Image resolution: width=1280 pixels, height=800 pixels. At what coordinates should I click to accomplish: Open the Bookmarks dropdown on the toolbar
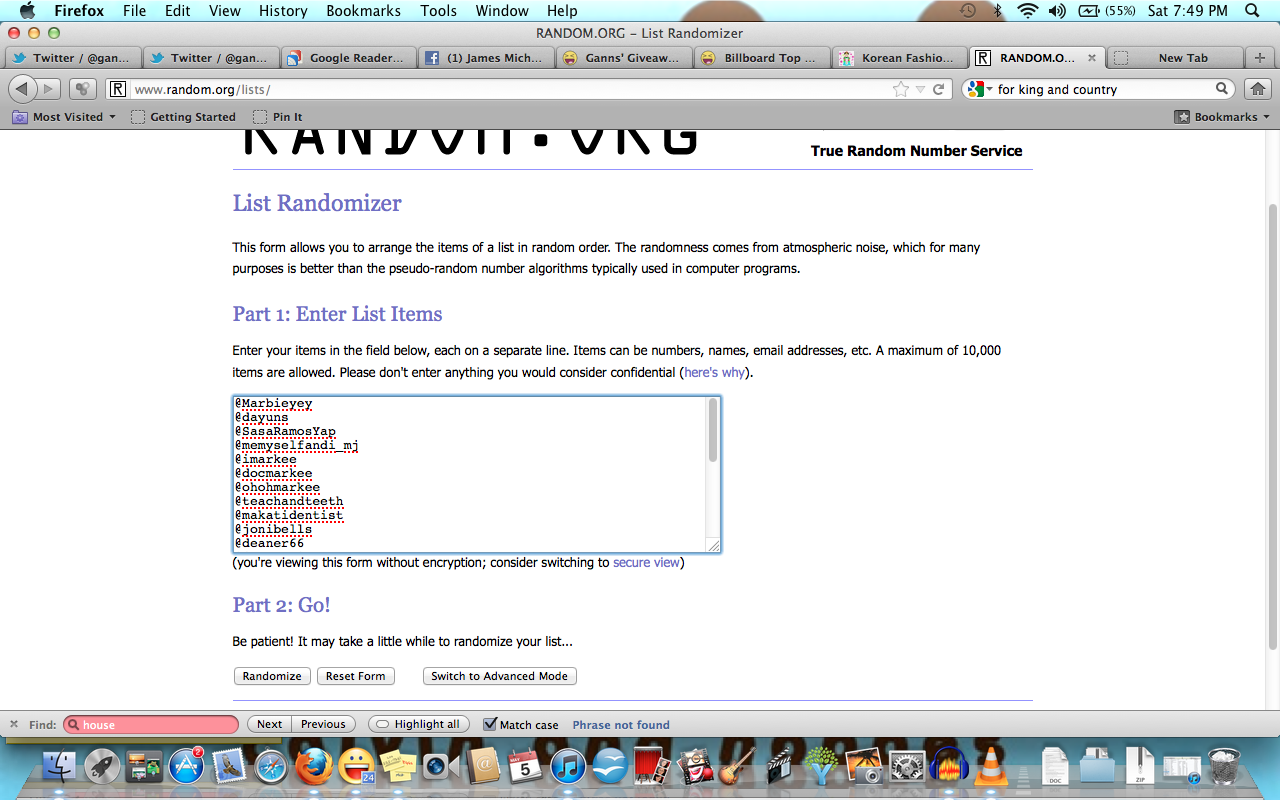pyautogui.click(x=1222, y=117)
